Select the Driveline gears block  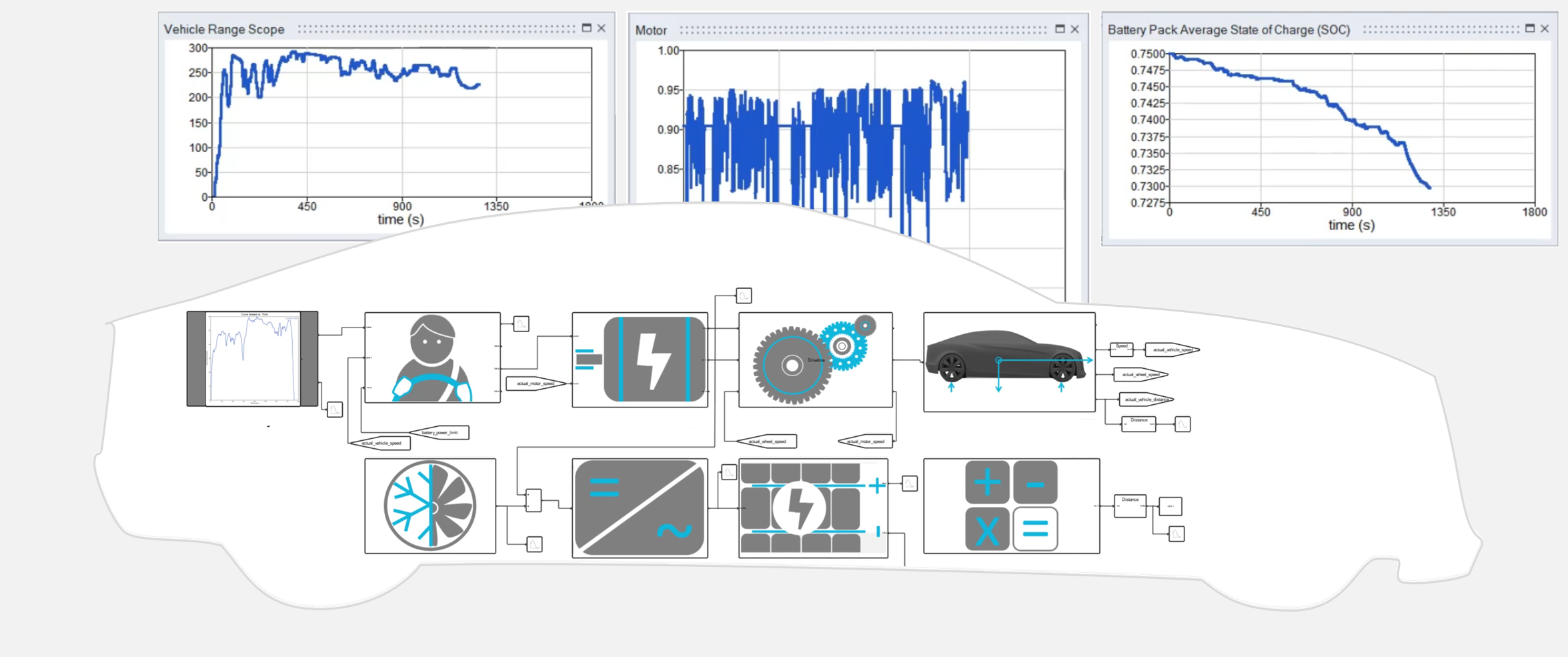(x=815, y=360)
